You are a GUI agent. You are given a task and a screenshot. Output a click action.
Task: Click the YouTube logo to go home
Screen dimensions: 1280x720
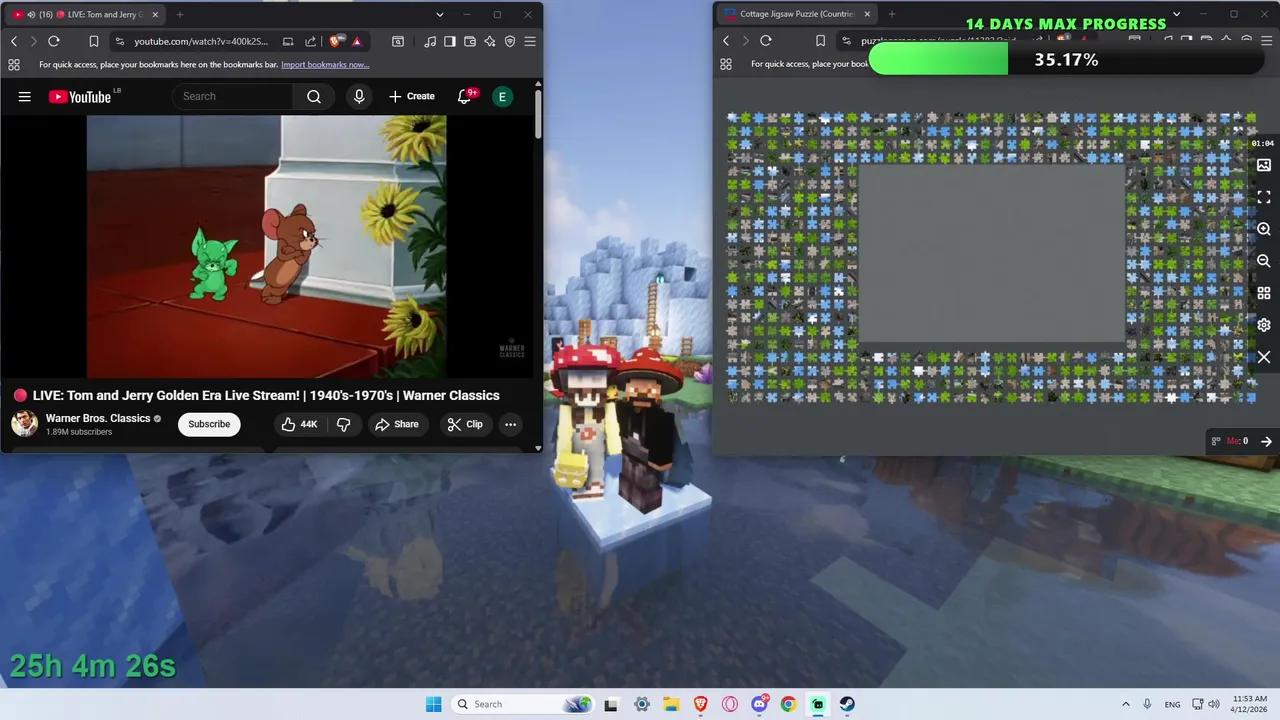pos(82,96)
